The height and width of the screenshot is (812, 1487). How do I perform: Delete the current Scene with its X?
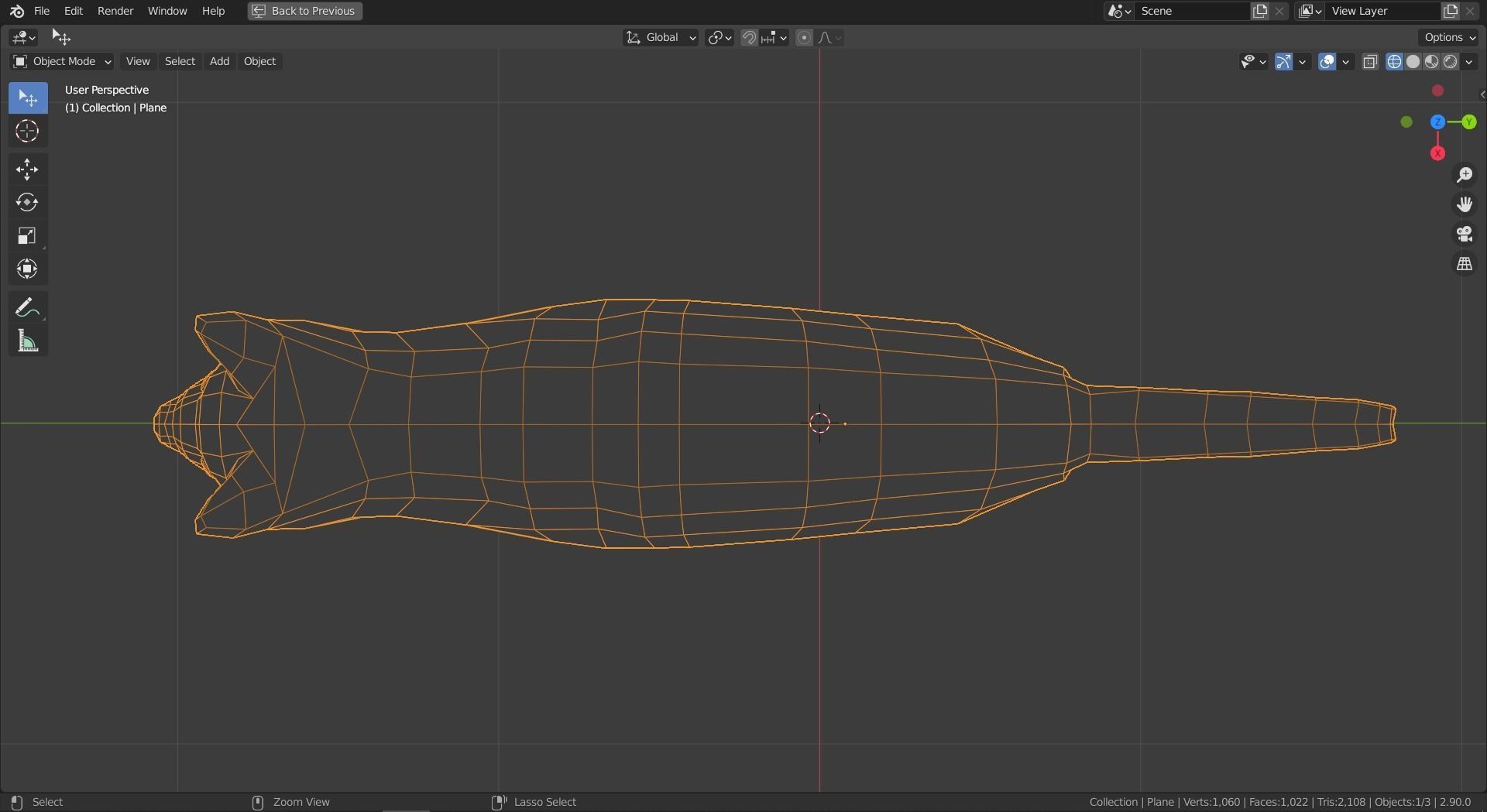point(1279,11)
